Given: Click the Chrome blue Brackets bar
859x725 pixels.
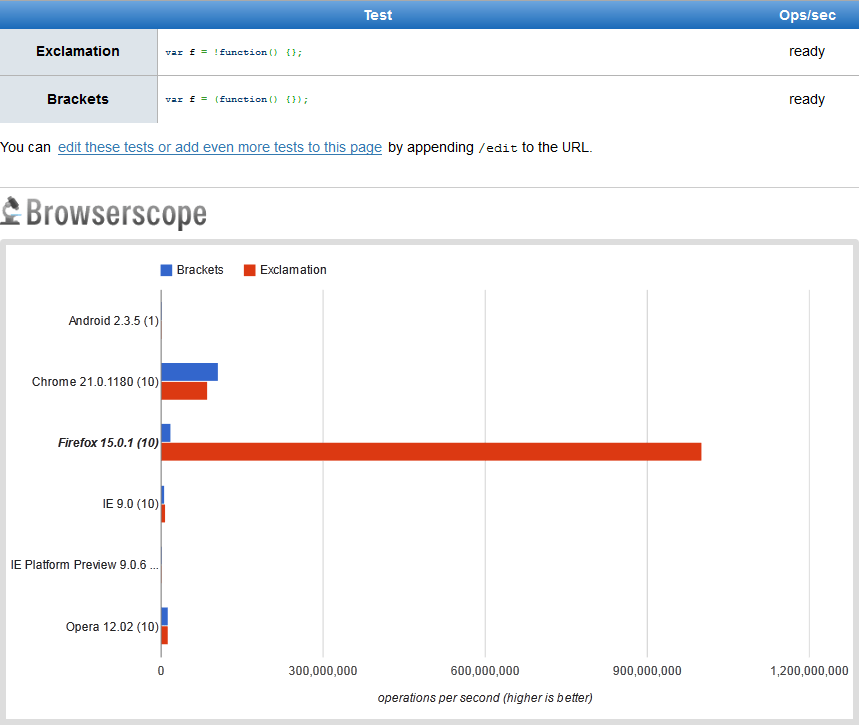Looking at the screenshot, I should click(190, 372).
